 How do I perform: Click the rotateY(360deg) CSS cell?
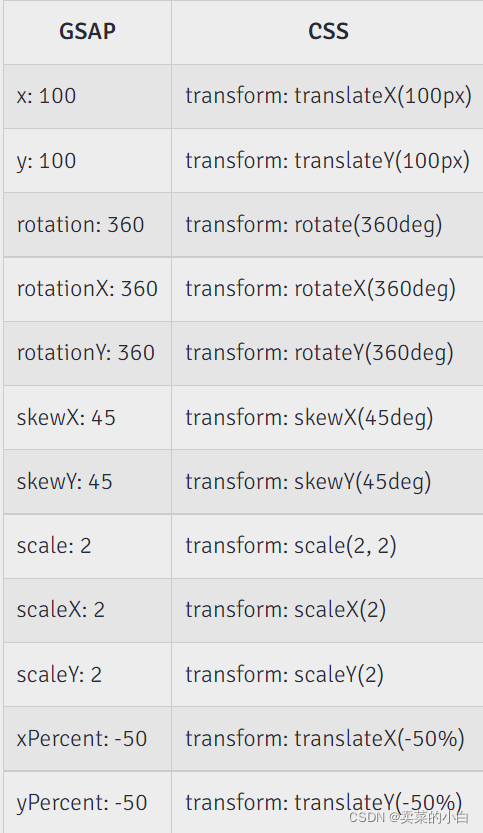click(327, 353)
